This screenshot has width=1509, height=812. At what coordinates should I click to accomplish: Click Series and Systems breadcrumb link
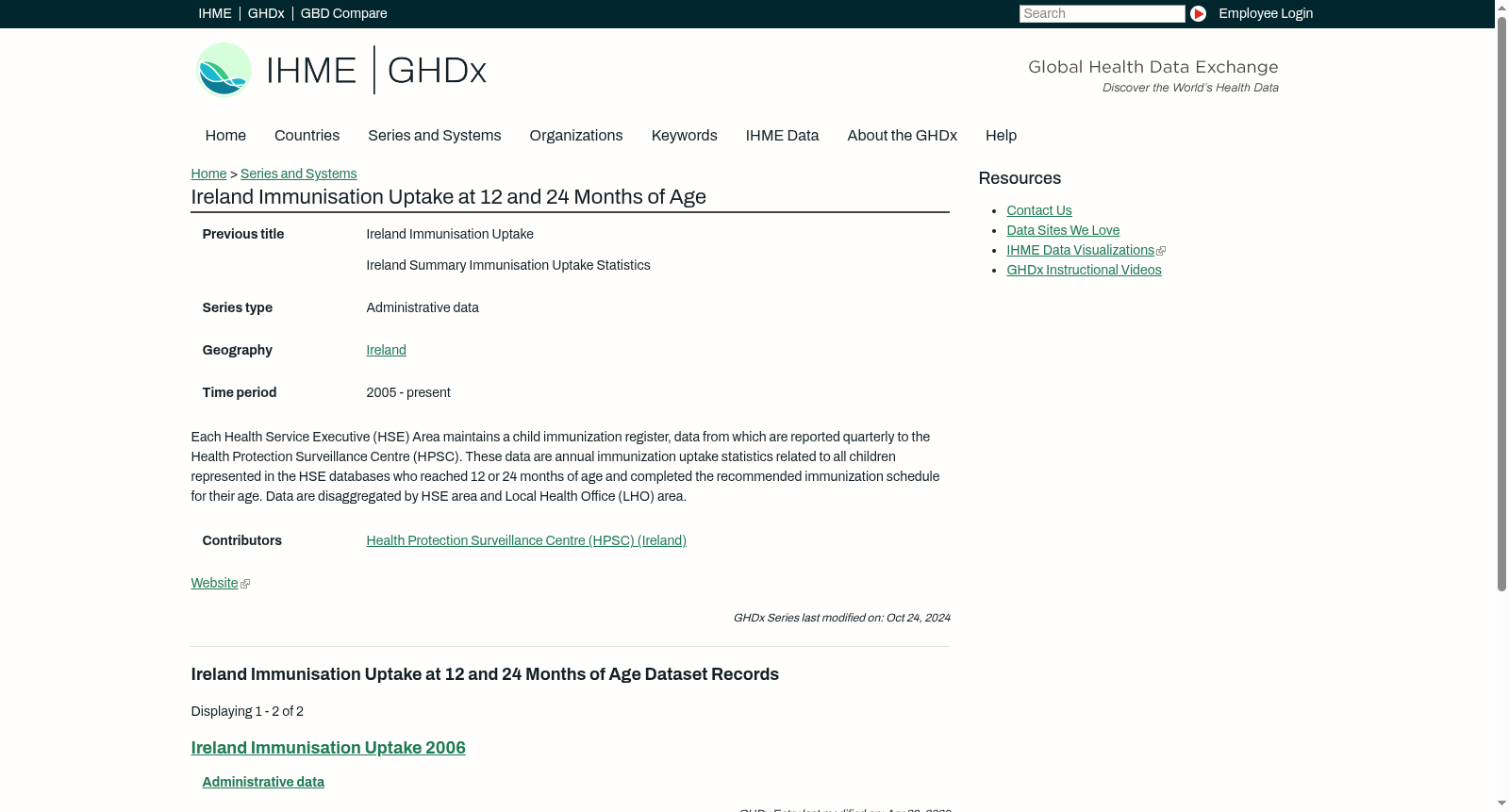pyautogui.click(x=298, y=174)
